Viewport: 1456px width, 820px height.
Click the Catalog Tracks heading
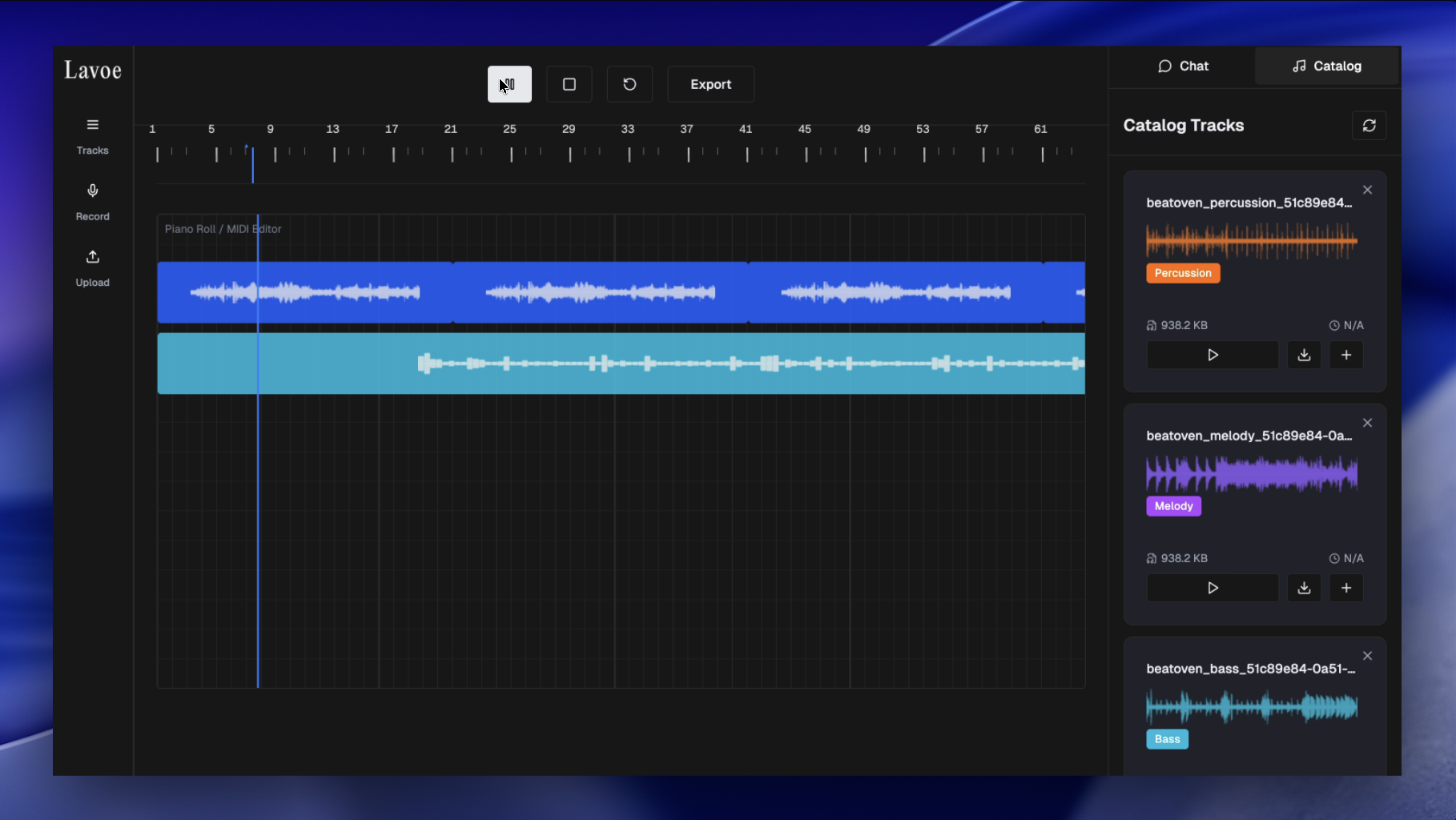pyautogui.click(x=1183, y=125)
